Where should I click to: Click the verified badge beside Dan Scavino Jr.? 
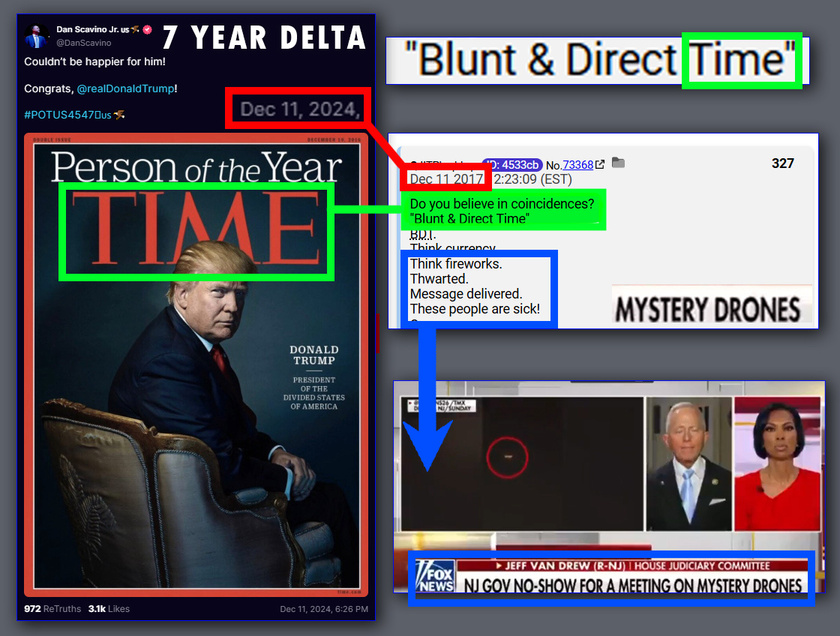(147, 29)
